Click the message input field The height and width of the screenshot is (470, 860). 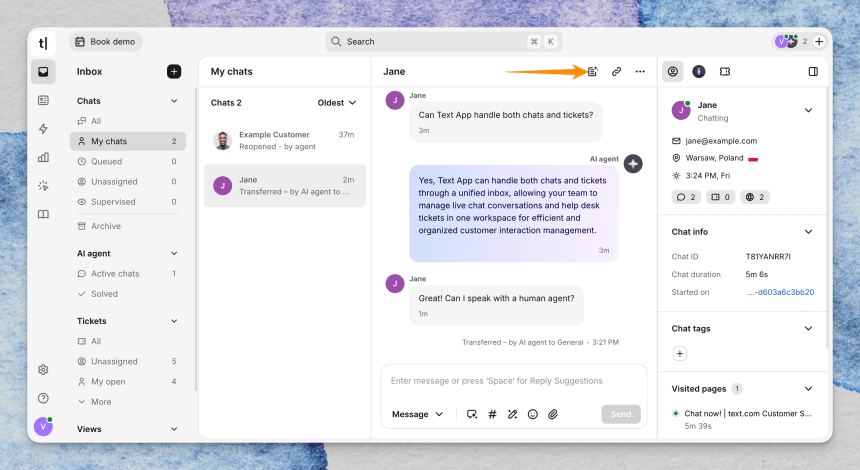pos(514,381)
